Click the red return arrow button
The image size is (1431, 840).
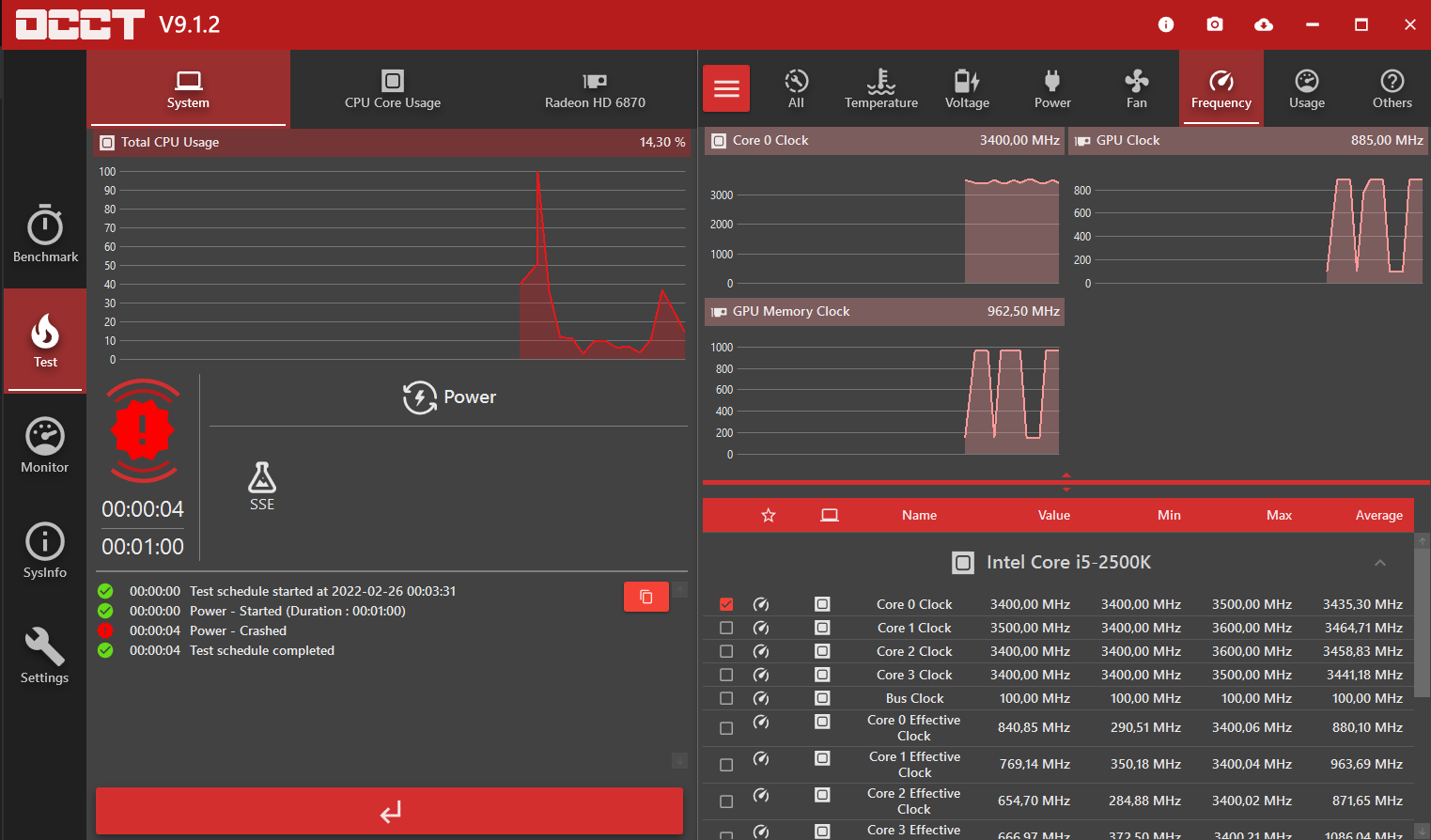[x=389, y=811]
